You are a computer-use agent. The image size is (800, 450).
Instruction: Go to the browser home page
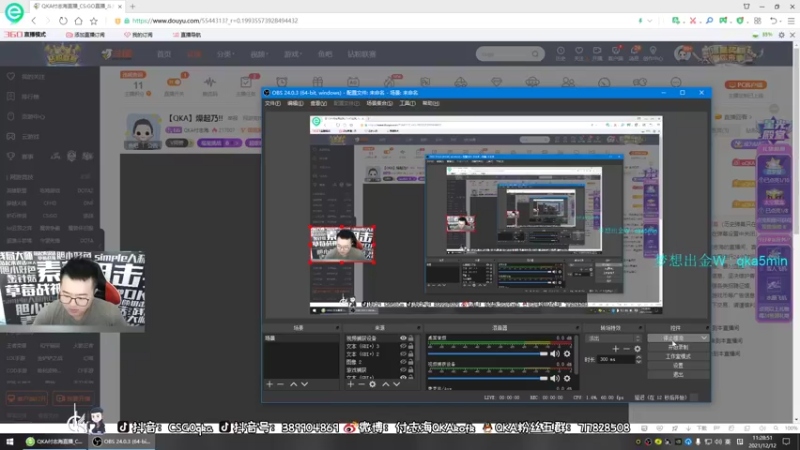pyautogui.click(x=78, y=21)
